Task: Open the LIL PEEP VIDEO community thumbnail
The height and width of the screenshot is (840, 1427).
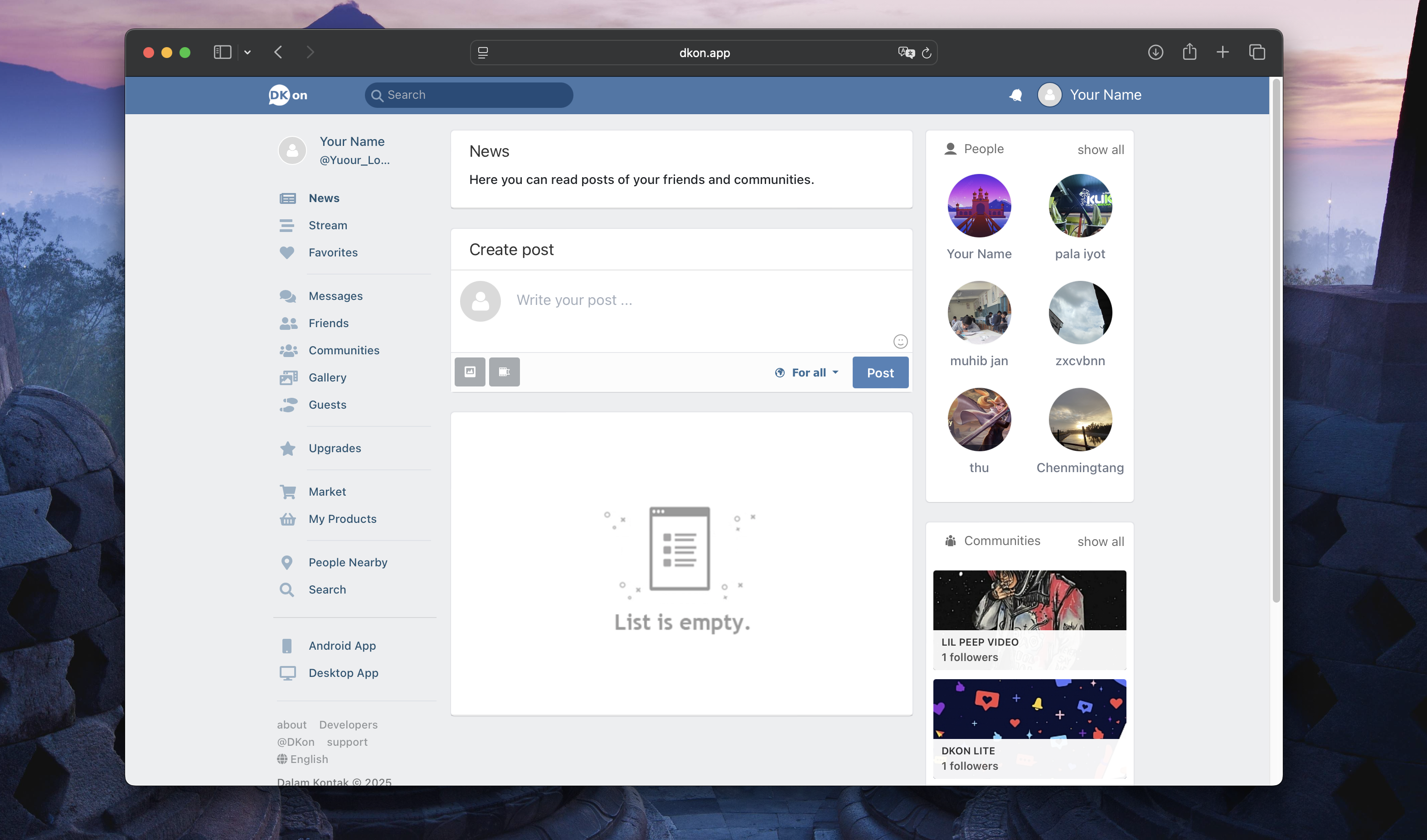Action: click(1029, 601)
